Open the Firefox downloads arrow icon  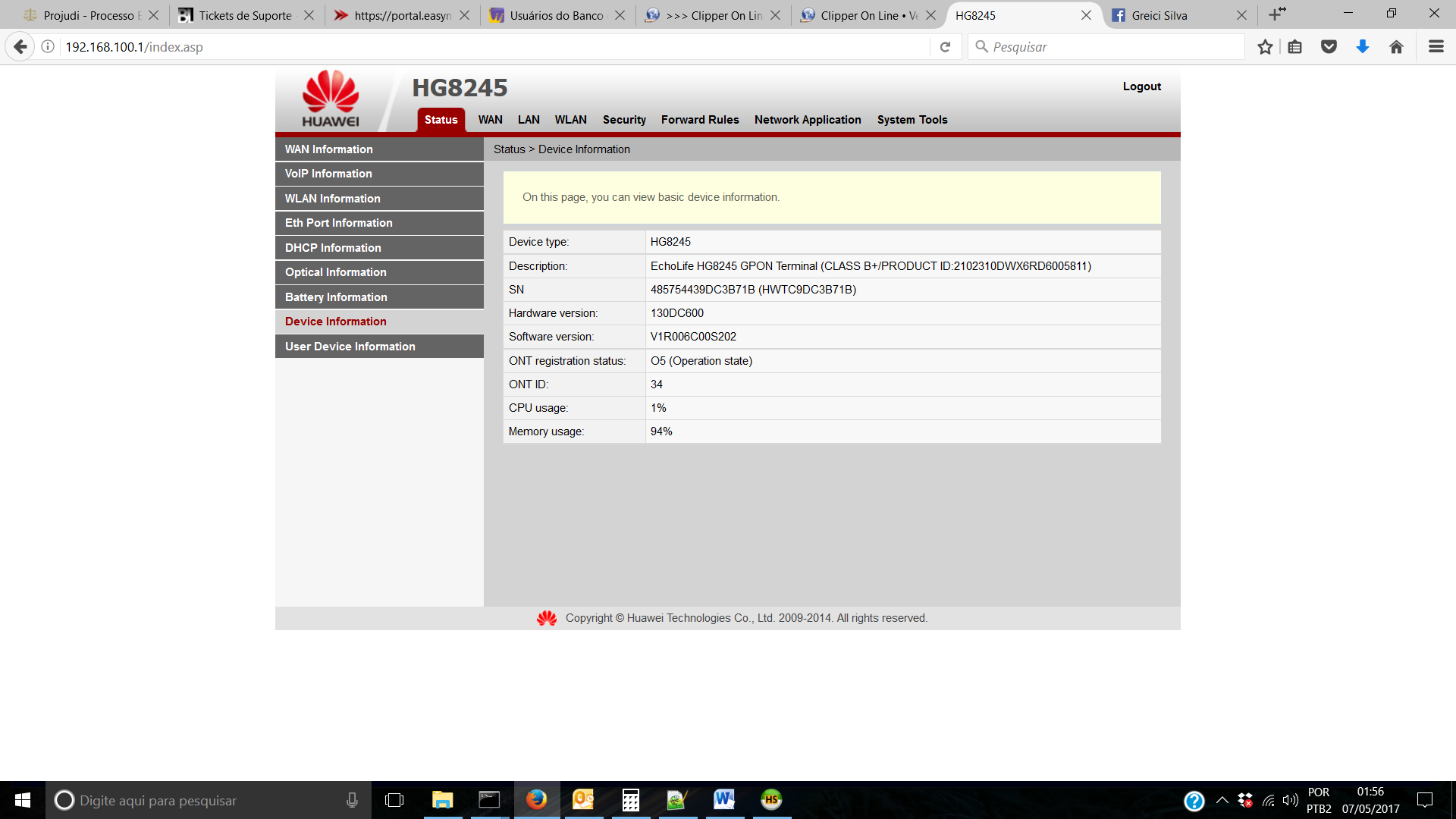[1363, 47]
